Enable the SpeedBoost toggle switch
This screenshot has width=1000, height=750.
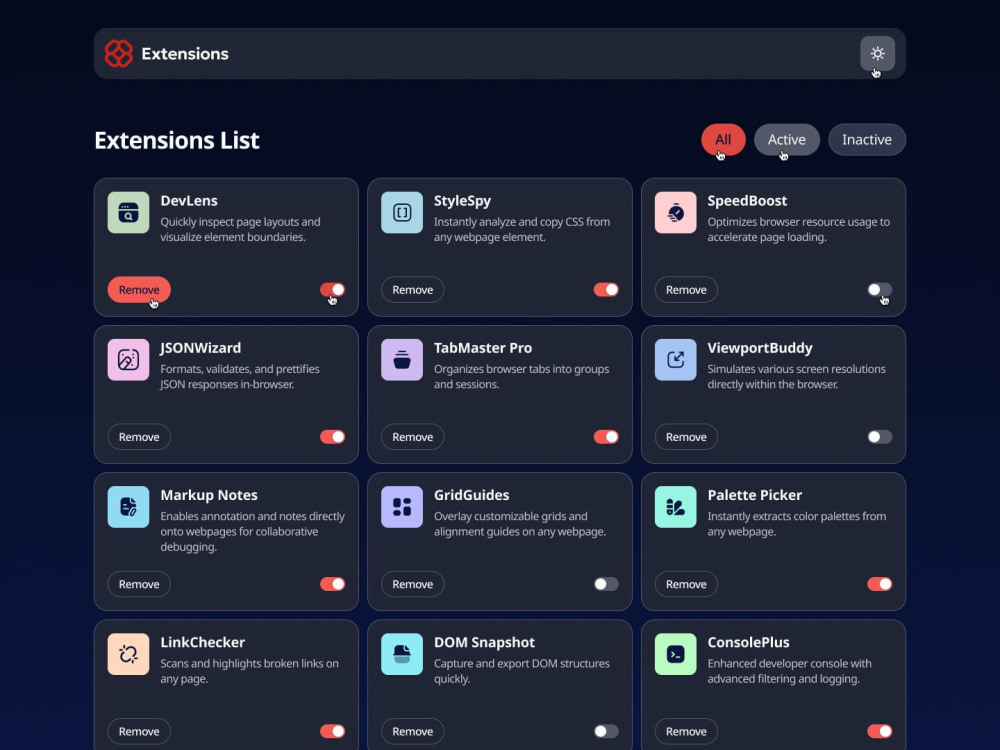pos(879,290)
